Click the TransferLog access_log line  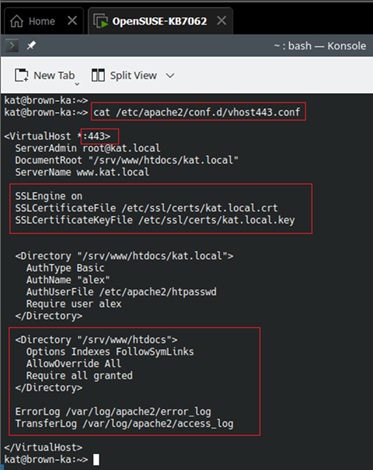tap(124, 424)
